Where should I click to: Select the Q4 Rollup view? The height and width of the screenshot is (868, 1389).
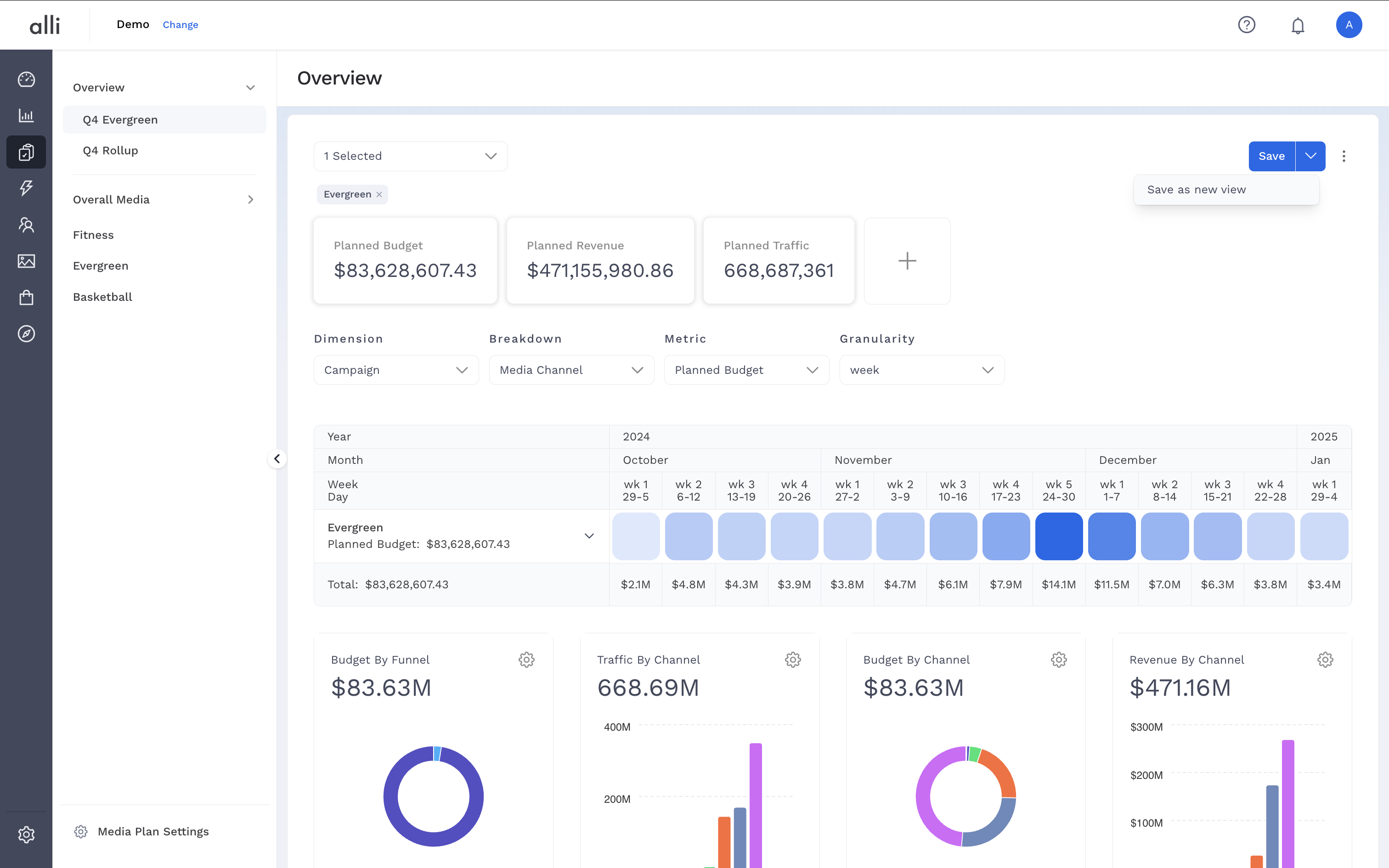tap(110, 151)
